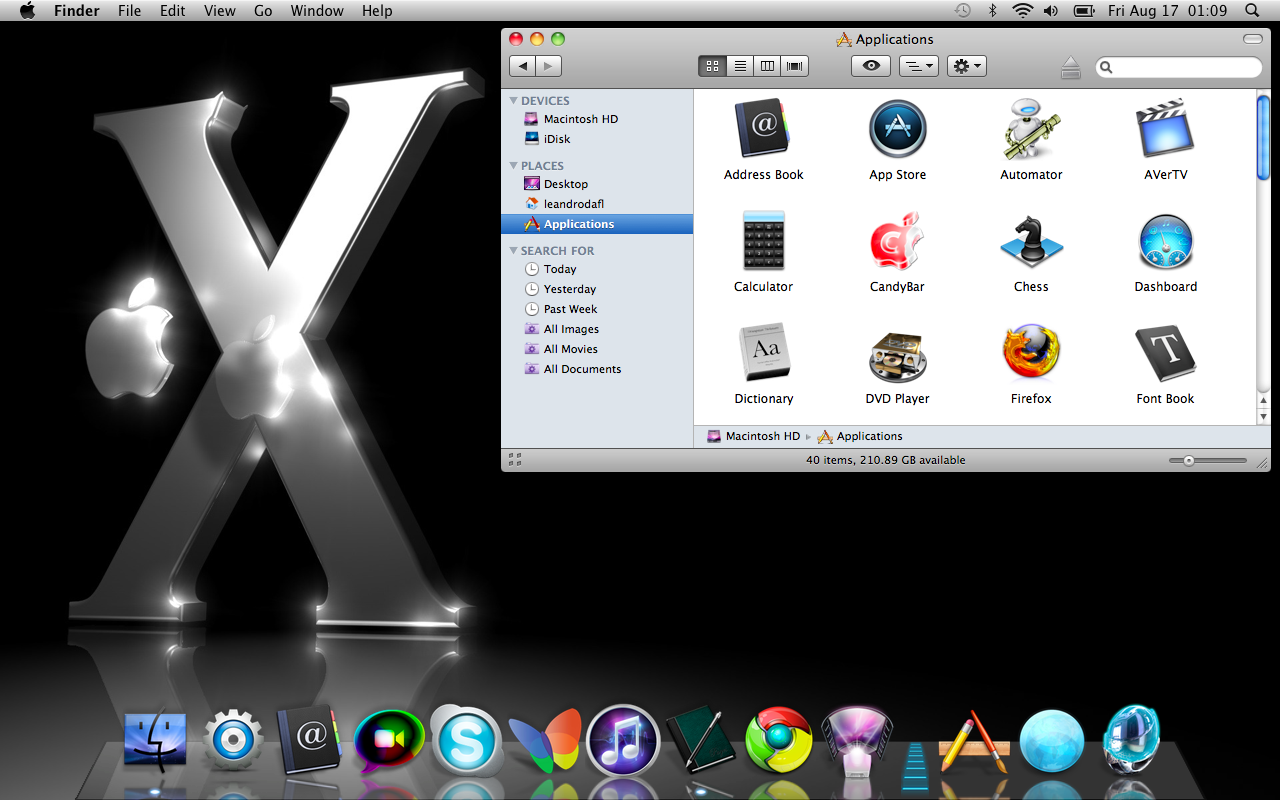
Task: Open the View menu
Action: (x=219, y=11)
